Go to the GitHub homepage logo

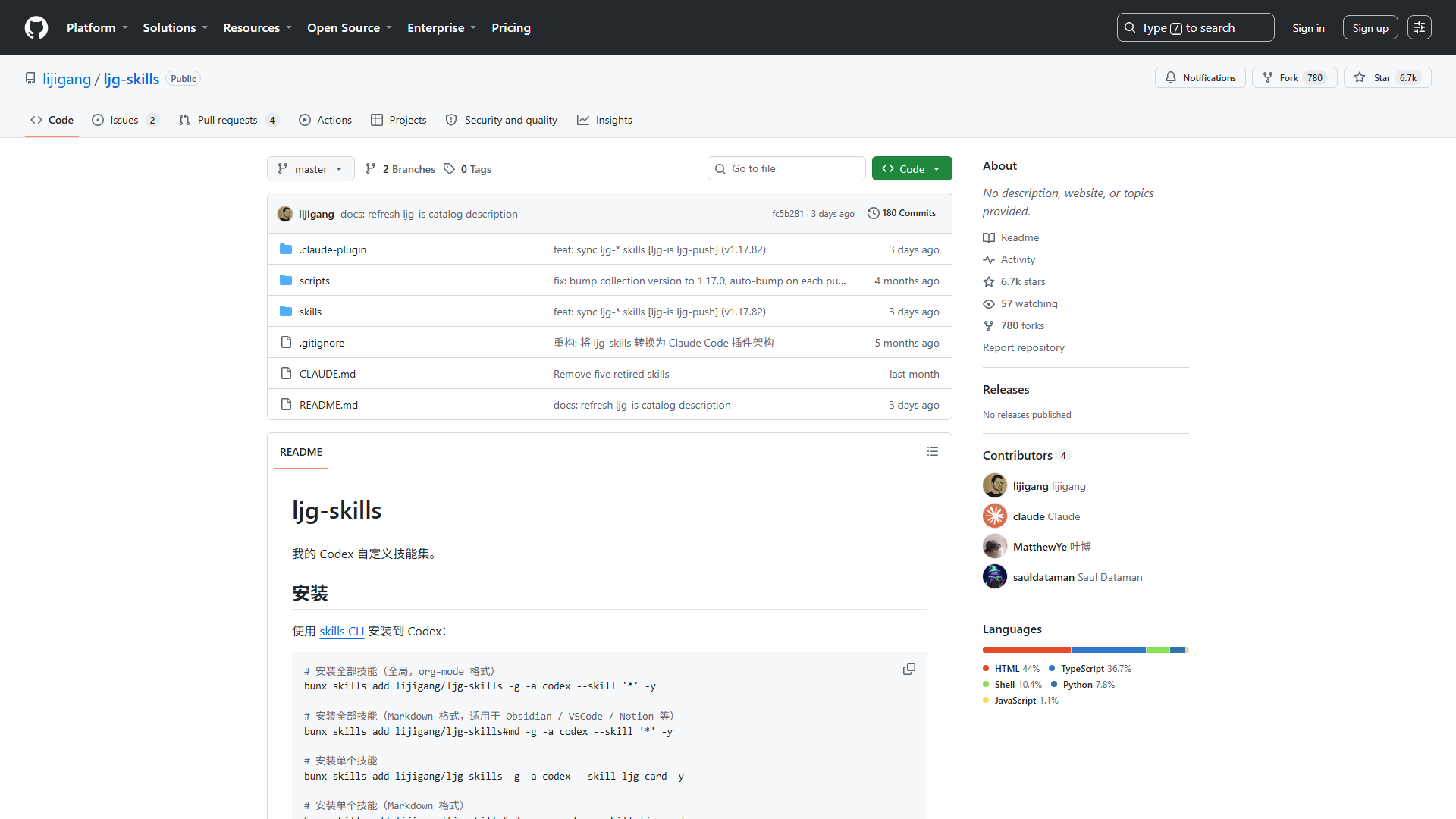pos(36,27)
